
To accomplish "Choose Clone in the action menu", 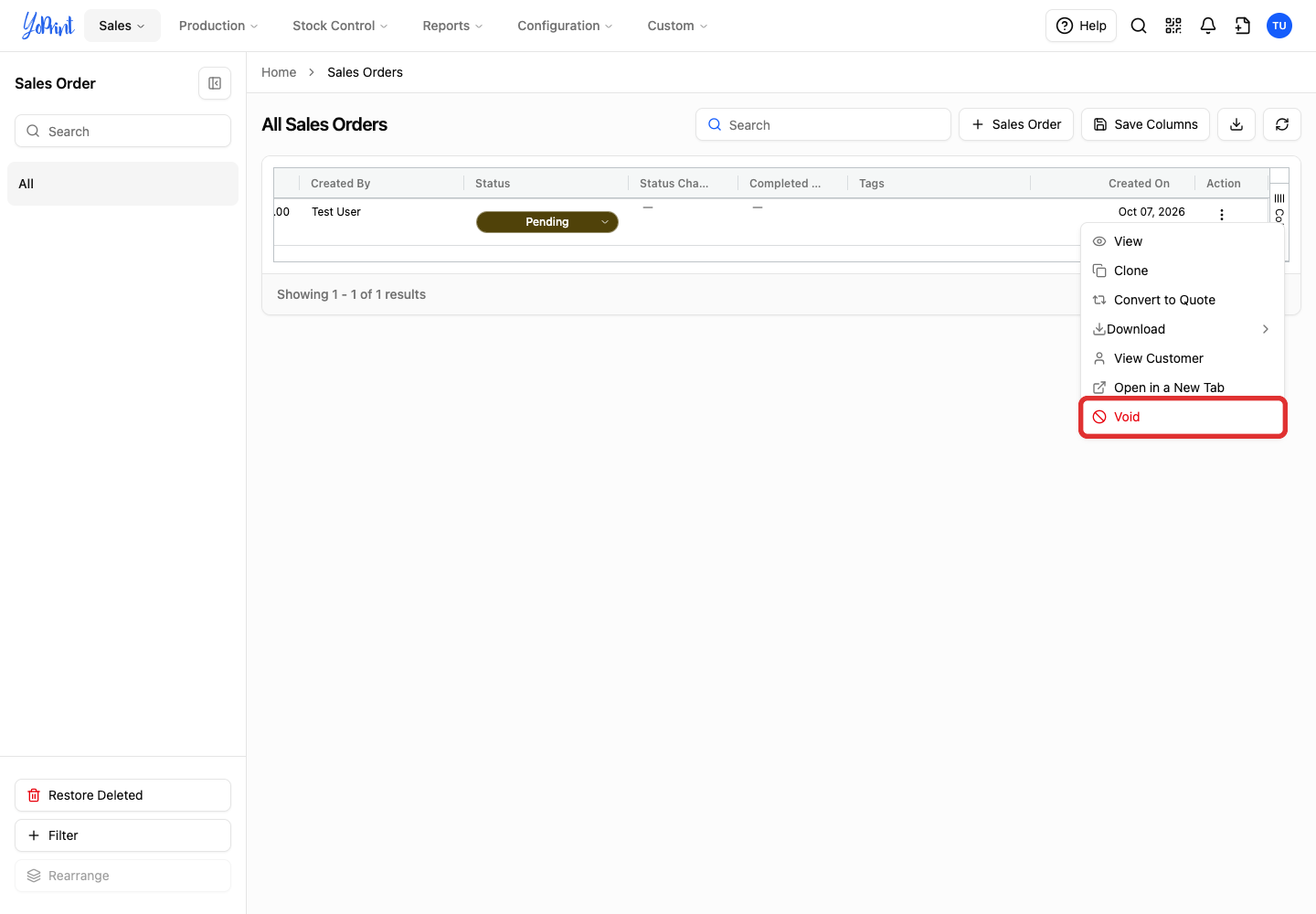I will click(x=1183, y=271).
